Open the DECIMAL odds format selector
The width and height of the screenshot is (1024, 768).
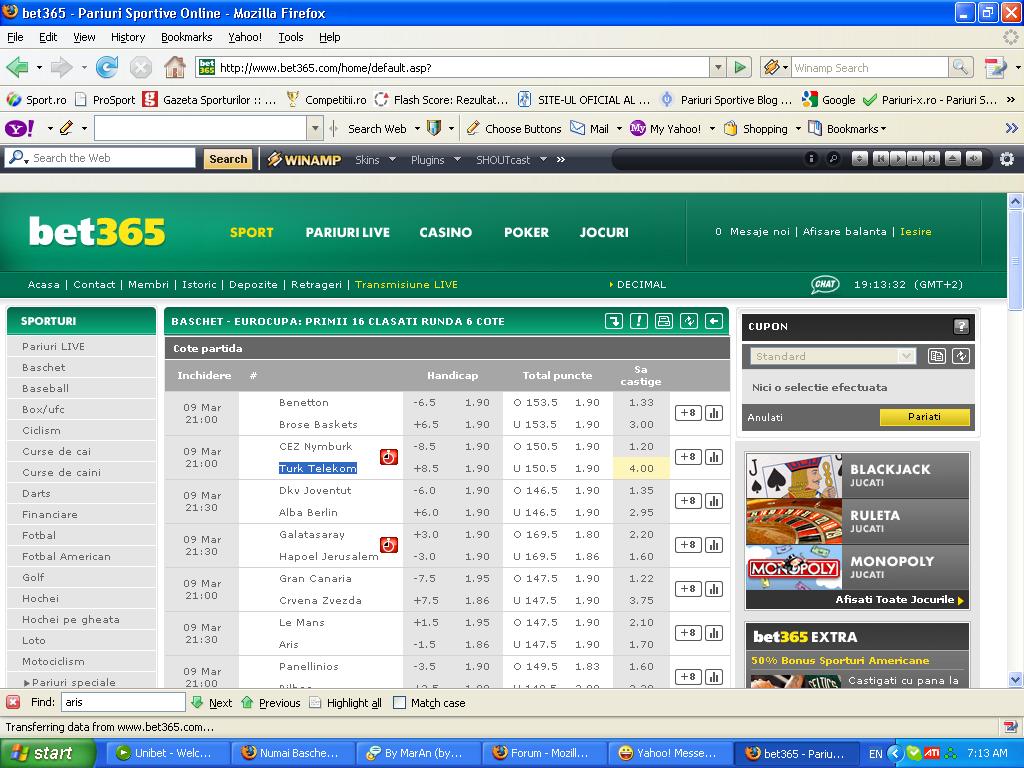[x=637, y=285]
